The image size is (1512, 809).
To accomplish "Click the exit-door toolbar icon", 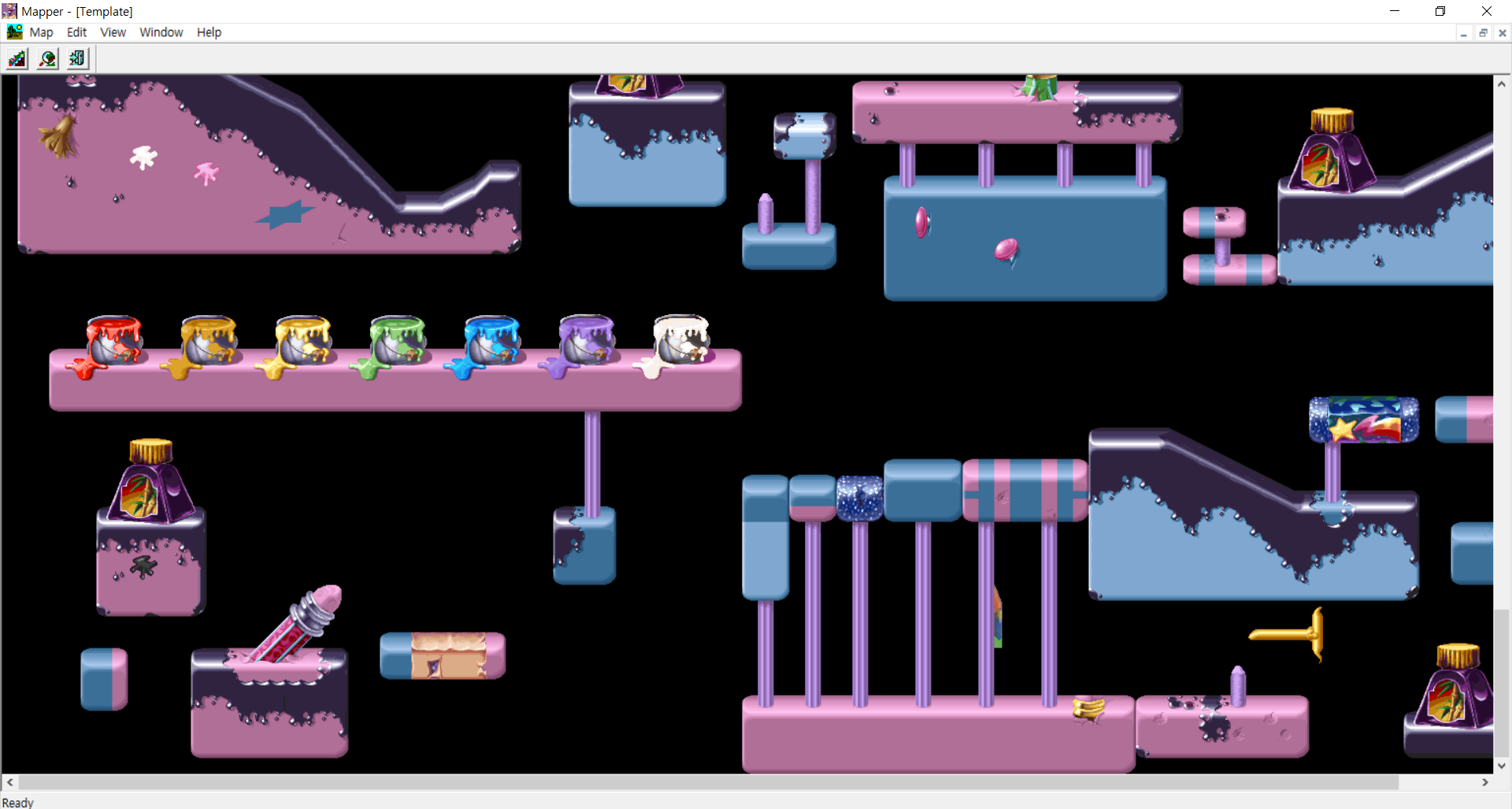I will (78, 58).
